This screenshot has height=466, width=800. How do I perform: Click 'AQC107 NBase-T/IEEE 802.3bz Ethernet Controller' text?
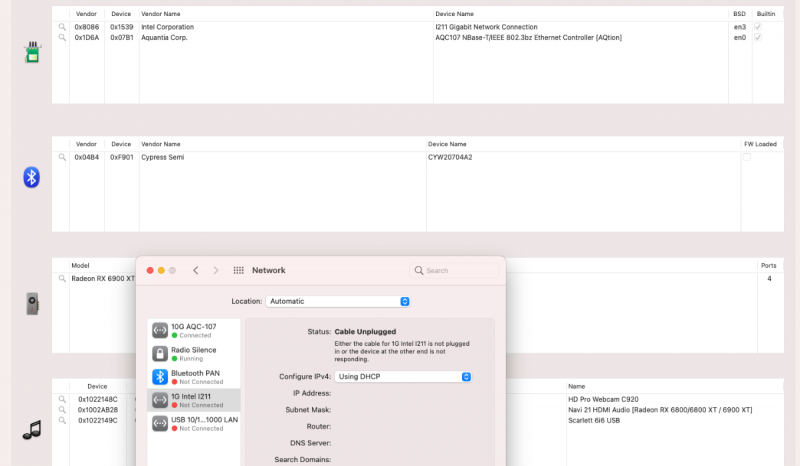(x=514, y=38)
